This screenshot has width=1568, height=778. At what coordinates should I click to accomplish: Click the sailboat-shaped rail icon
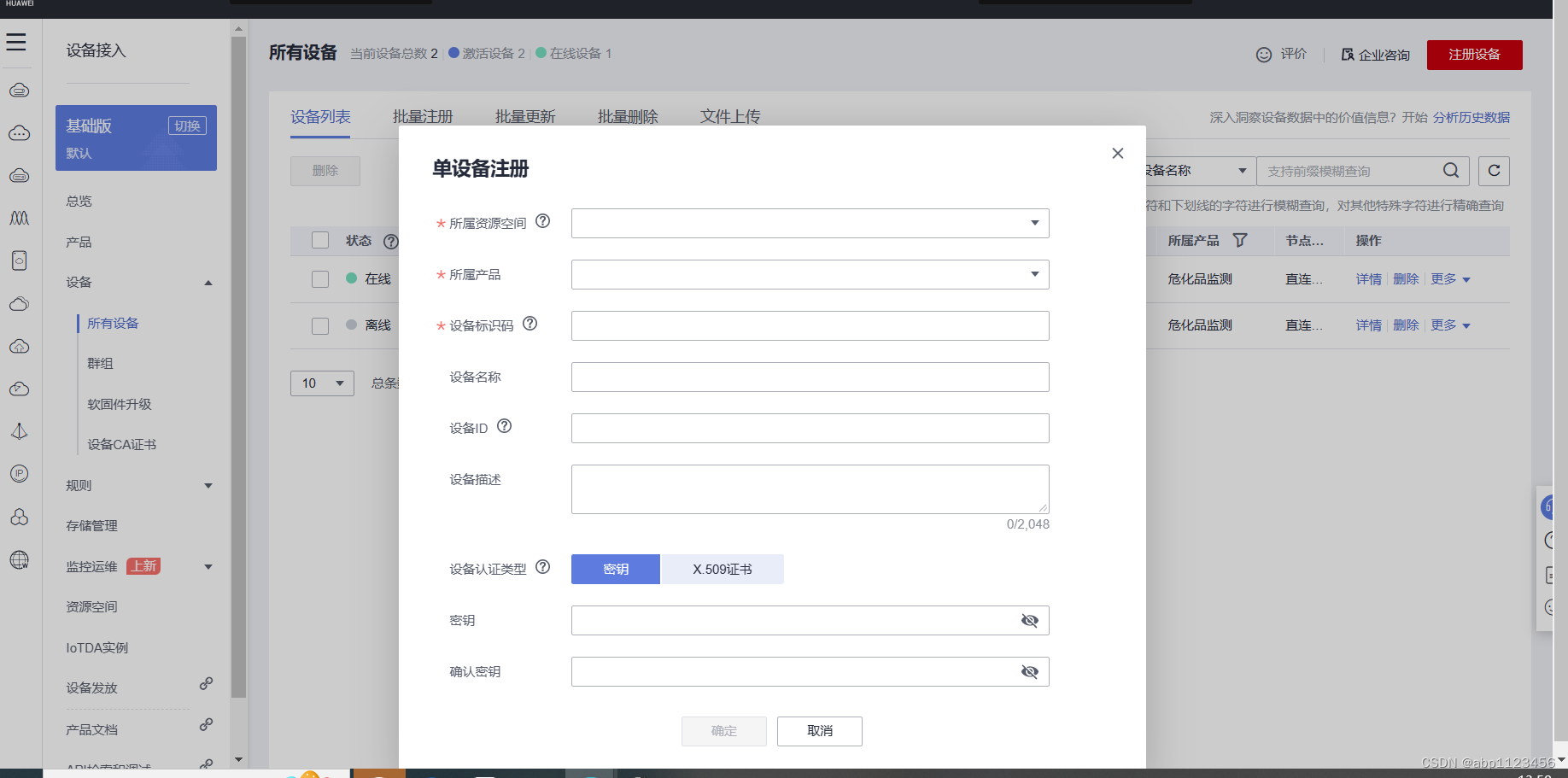(x=19, y=431)
